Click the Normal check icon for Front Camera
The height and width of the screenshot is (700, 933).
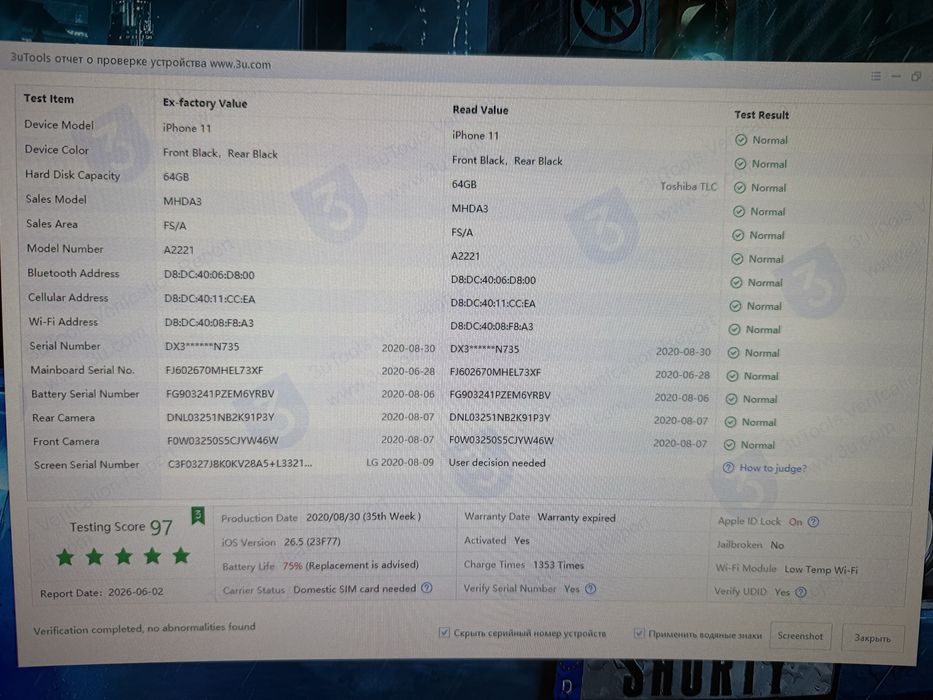click(730, 445)
